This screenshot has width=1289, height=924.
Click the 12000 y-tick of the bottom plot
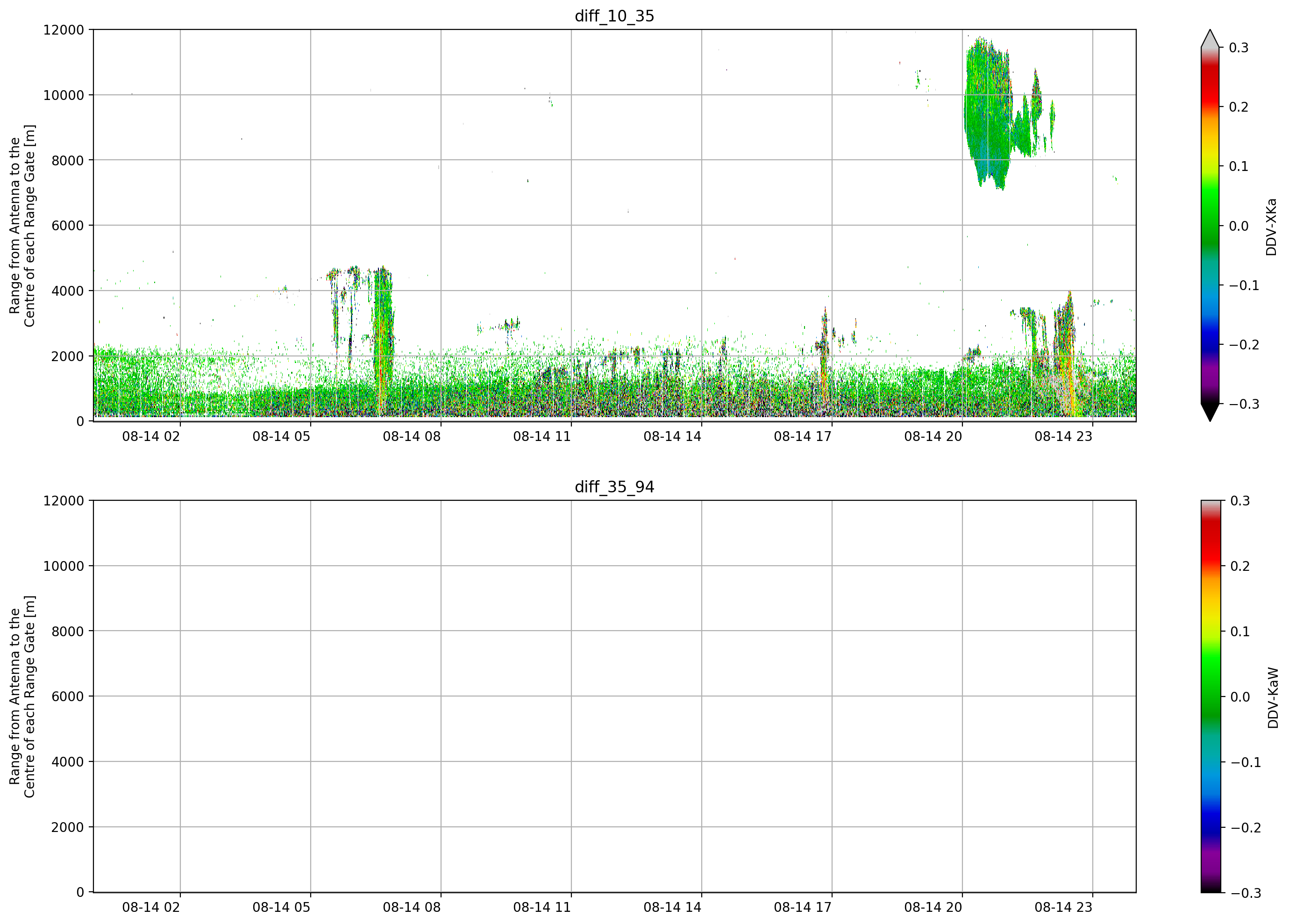click(x=64, y=501)
